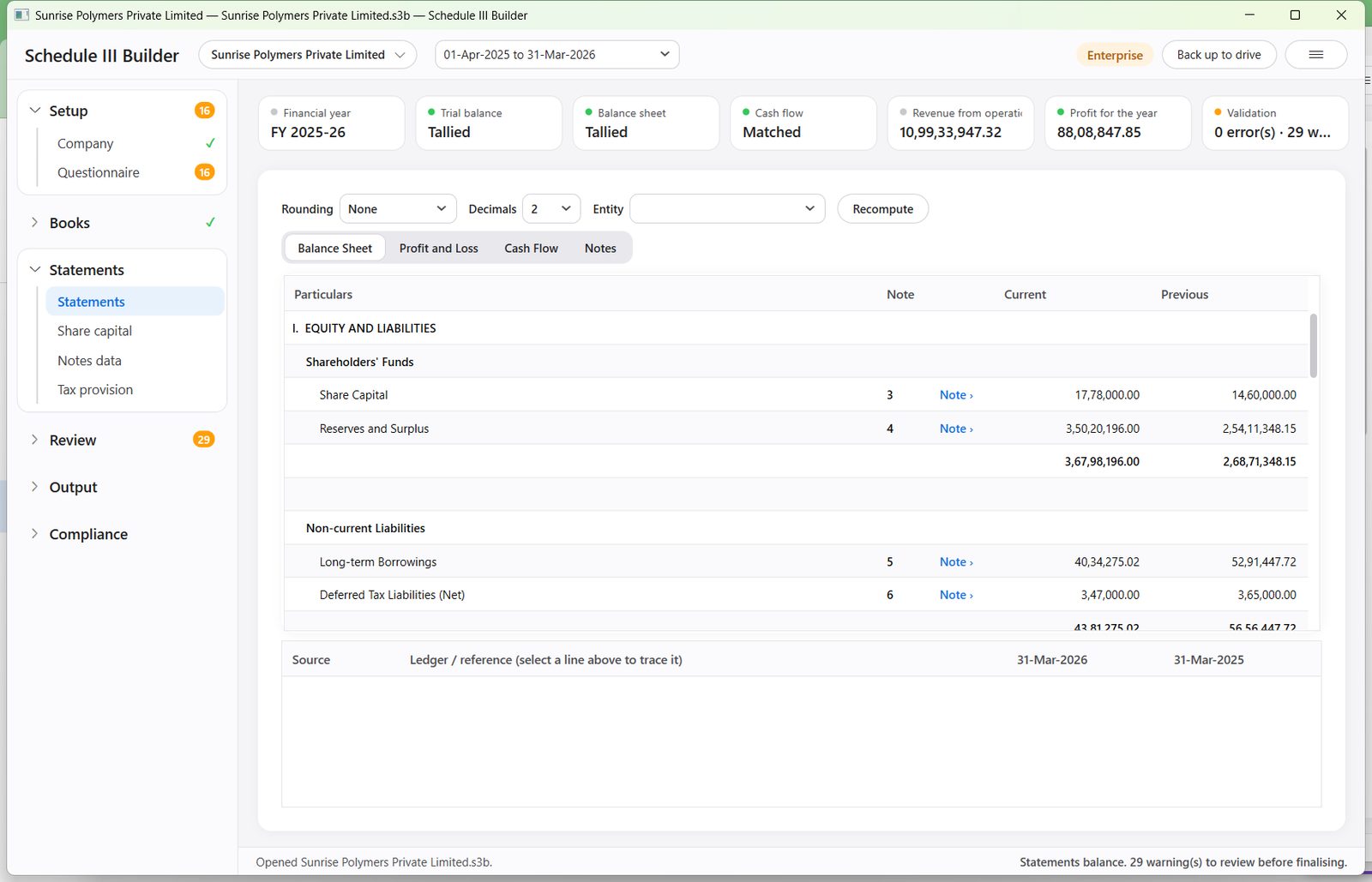Expand the Output section
This screenshot has width=1372, height=882.
(x=35, y=487)
